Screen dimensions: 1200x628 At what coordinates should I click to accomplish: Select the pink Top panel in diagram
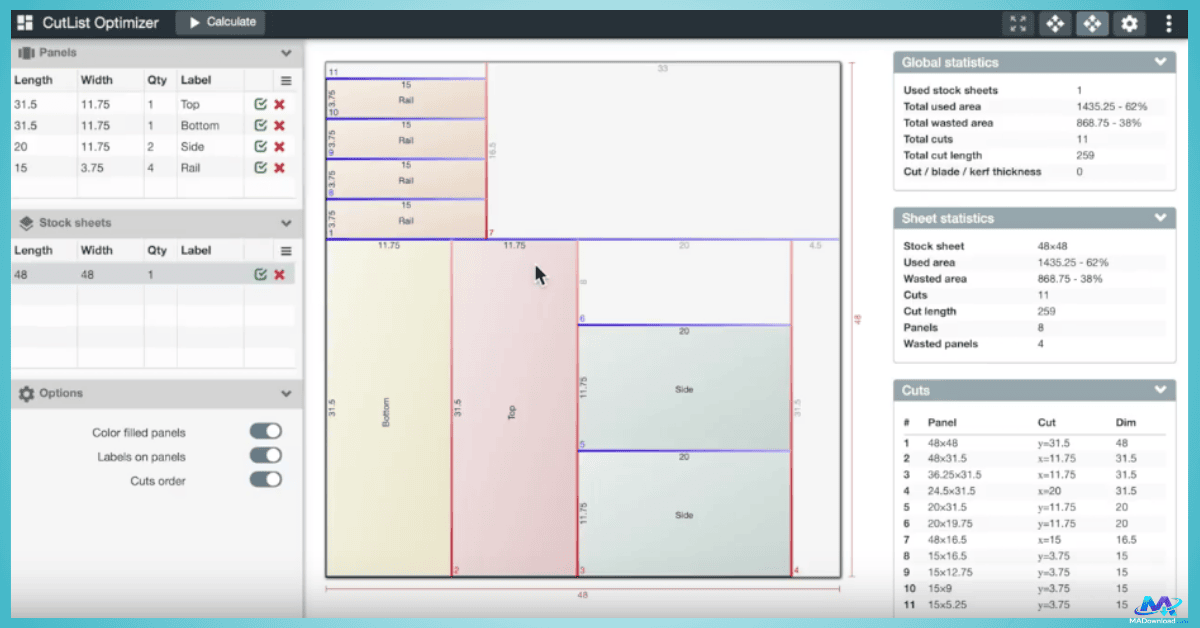[x=513, y=410]
